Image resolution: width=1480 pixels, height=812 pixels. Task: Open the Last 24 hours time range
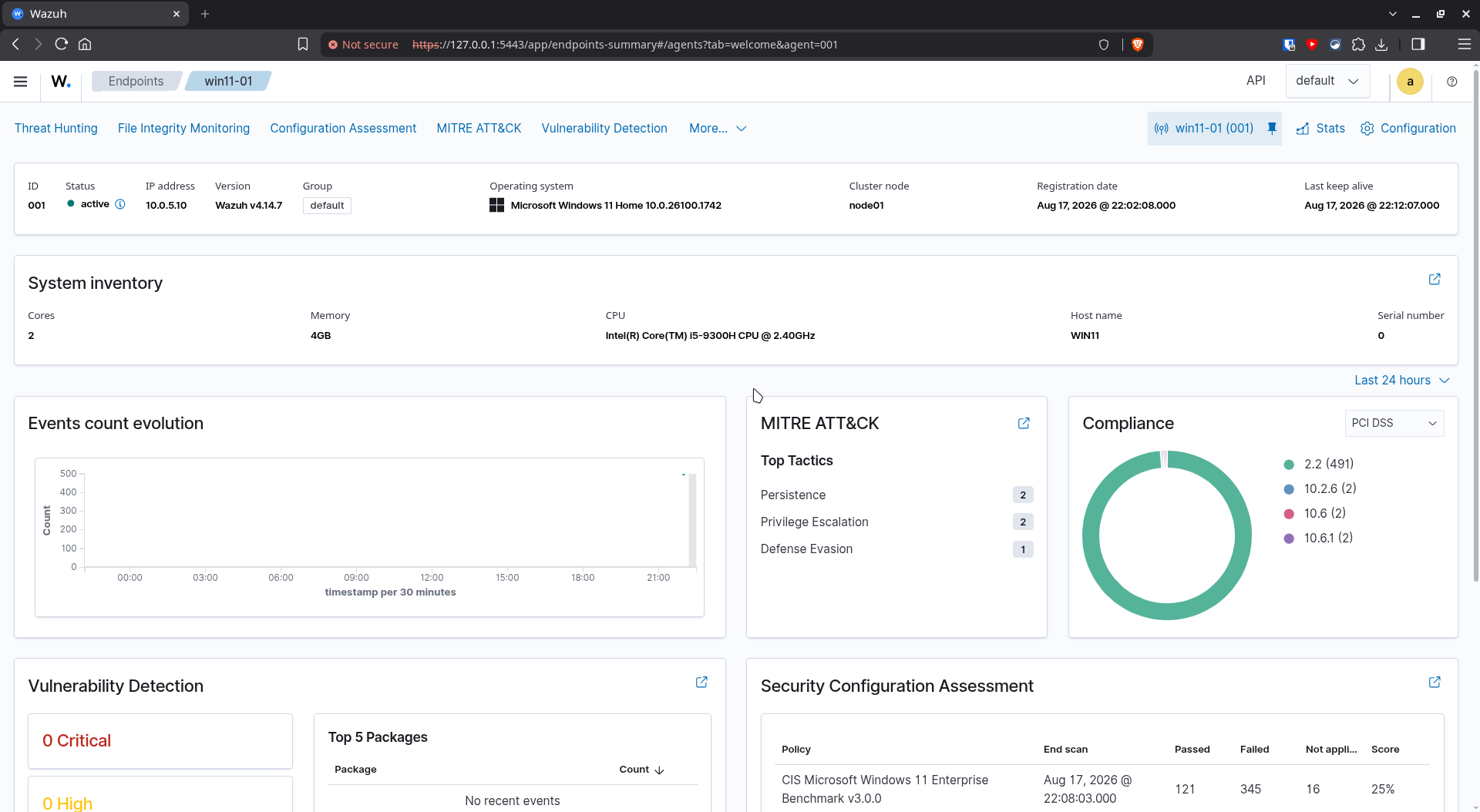click(x=1401, y=381)
